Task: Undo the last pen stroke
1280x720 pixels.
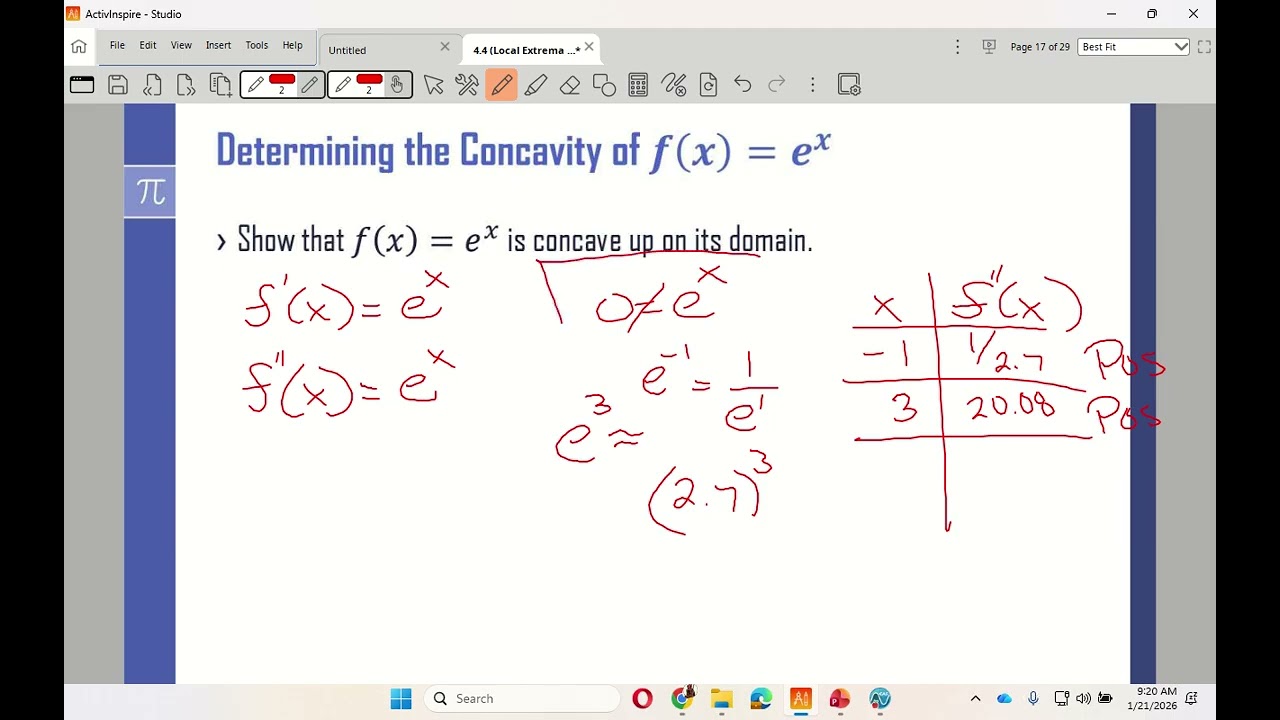Action: coord(742,85)
